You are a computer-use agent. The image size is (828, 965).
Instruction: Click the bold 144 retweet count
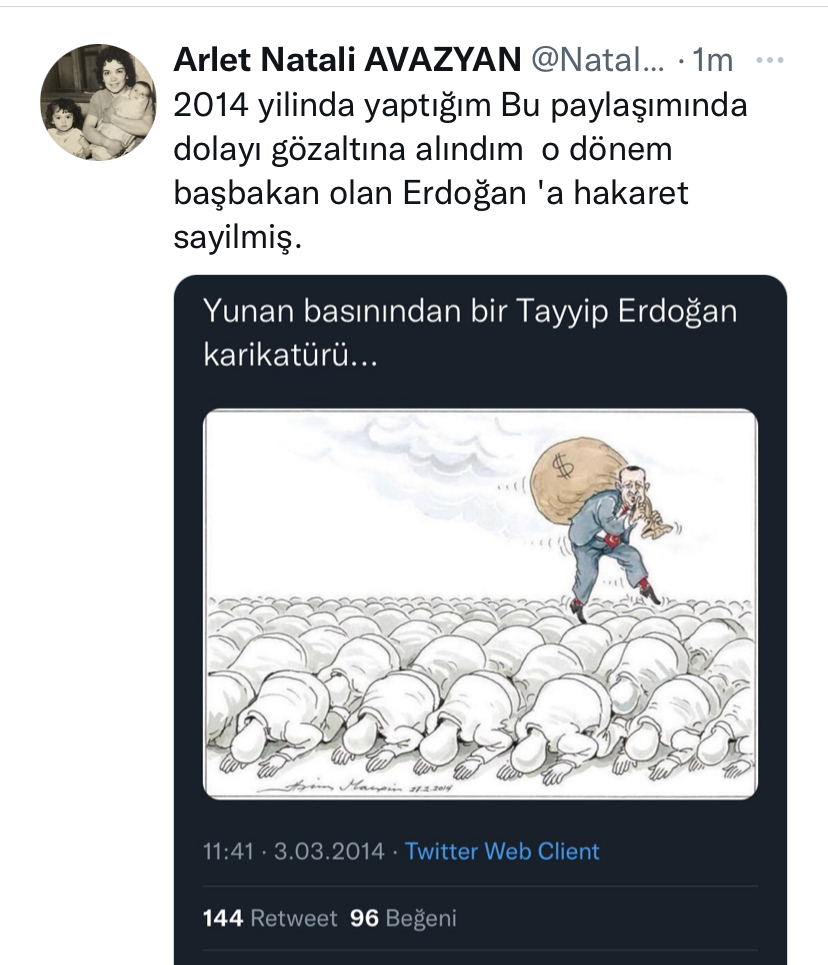[x=223, y=918]
